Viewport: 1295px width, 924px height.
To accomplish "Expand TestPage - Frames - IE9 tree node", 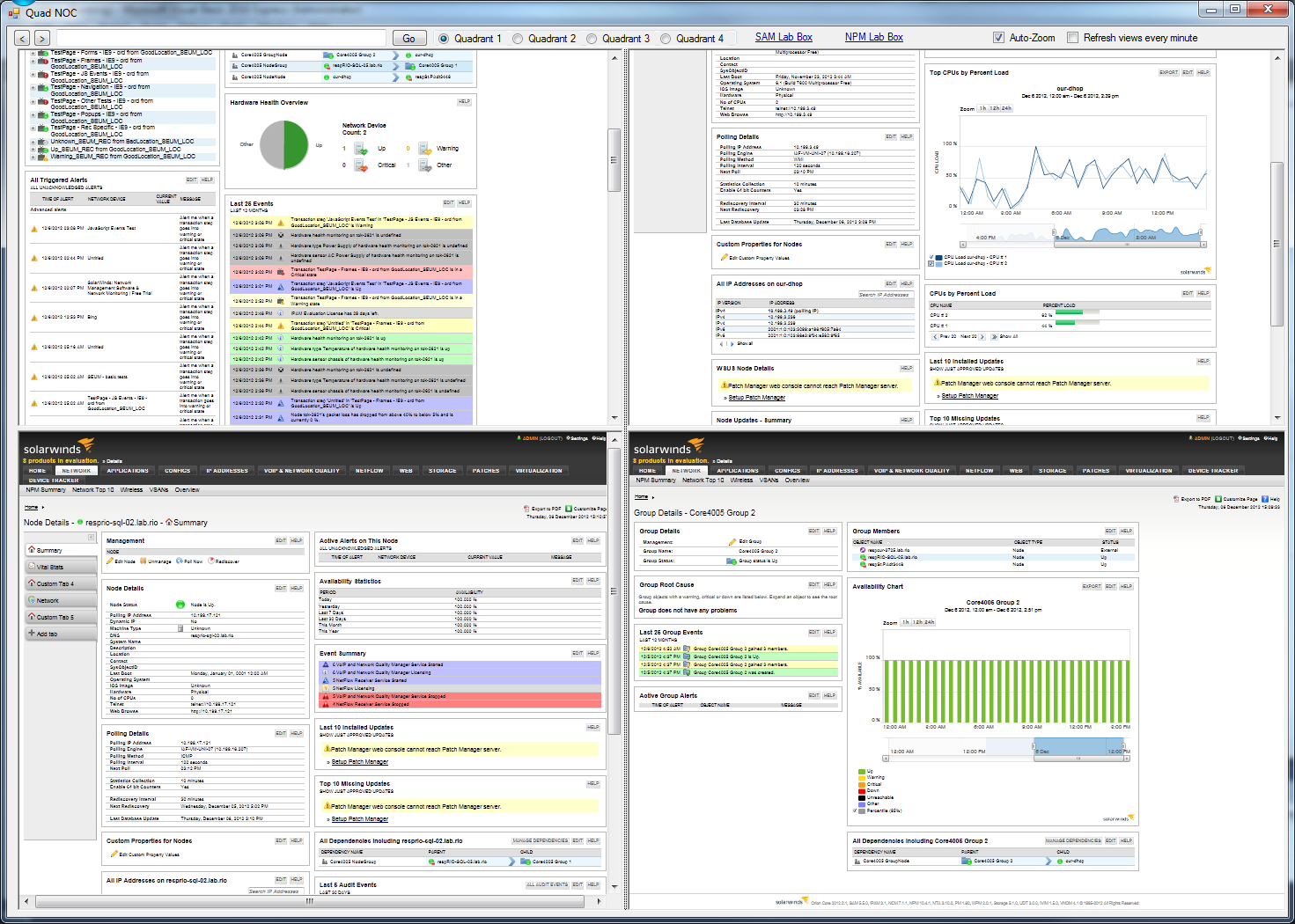I will (33, 61).
